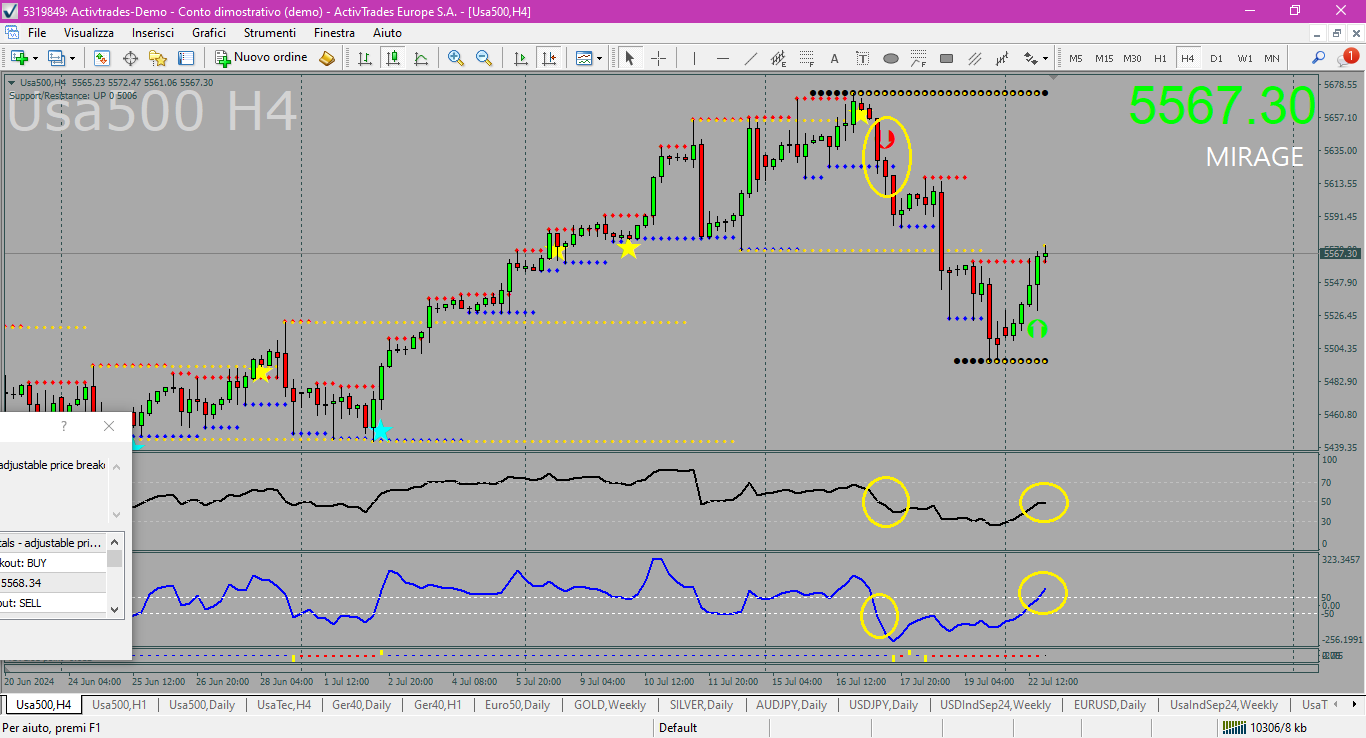Click the Default profile in status bar
Image resolution: width=1366 pixels, height=738 pixels.
pyautogui.click(x=678, y=728)
